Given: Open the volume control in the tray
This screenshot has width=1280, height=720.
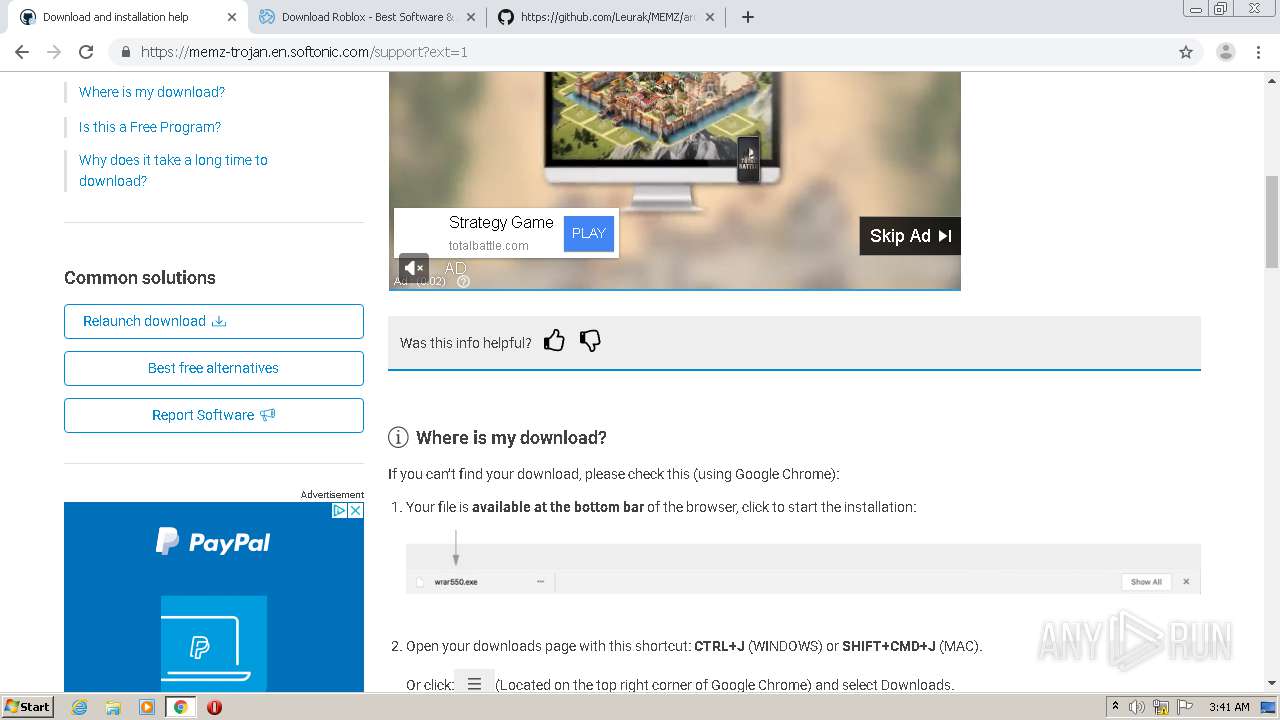Looking at the screenshot, I should (1137, 707).
